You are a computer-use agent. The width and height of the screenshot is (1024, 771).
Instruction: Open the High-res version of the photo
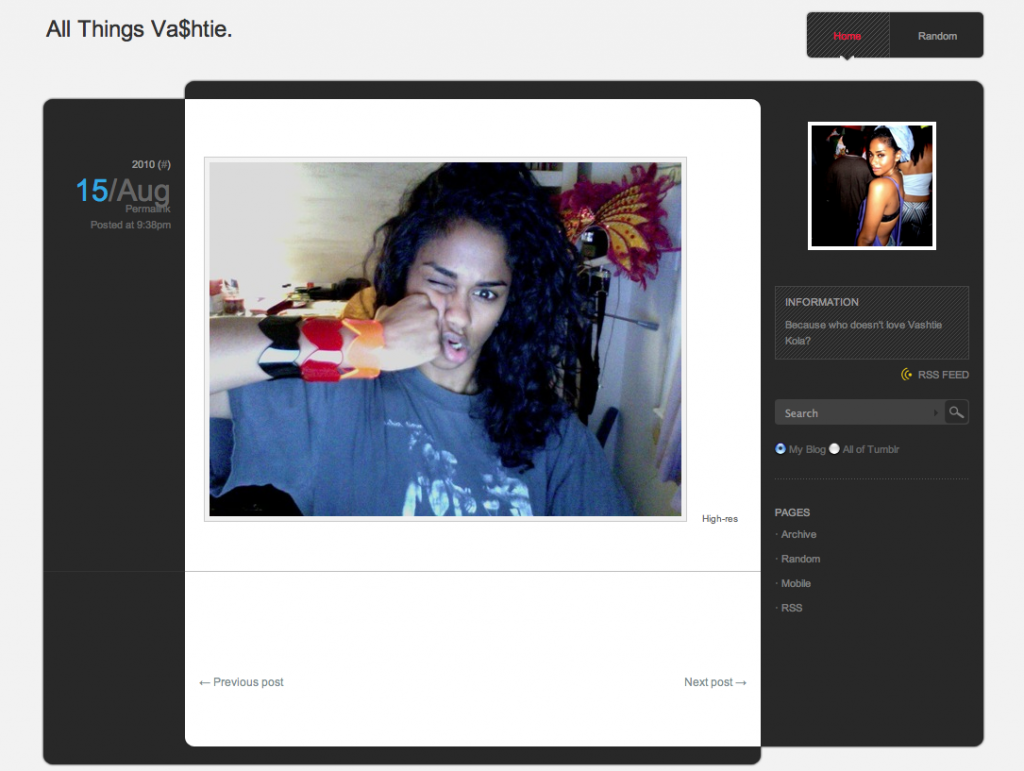click(x=720, y=518)
